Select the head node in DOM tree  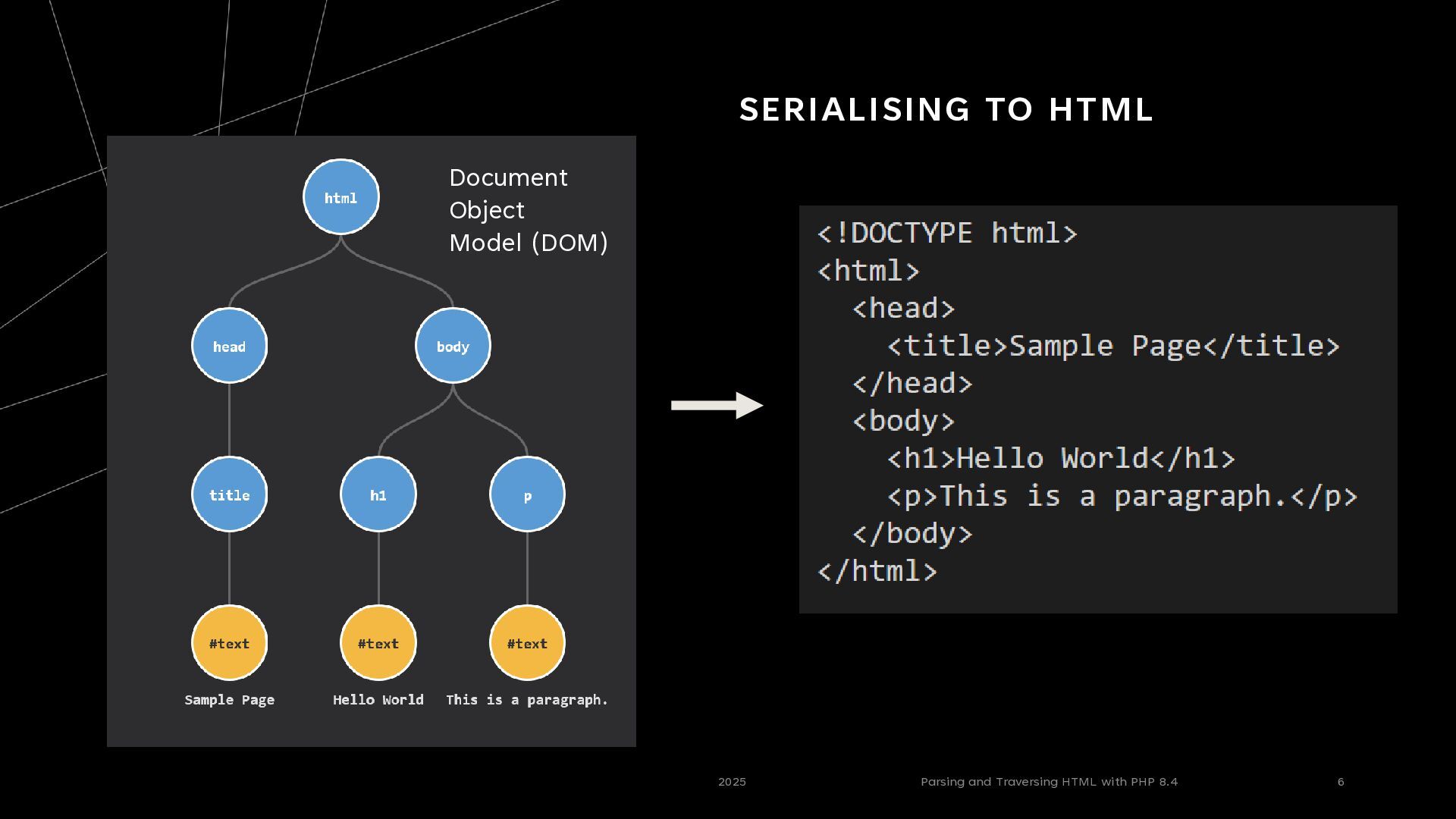point(229,346)
